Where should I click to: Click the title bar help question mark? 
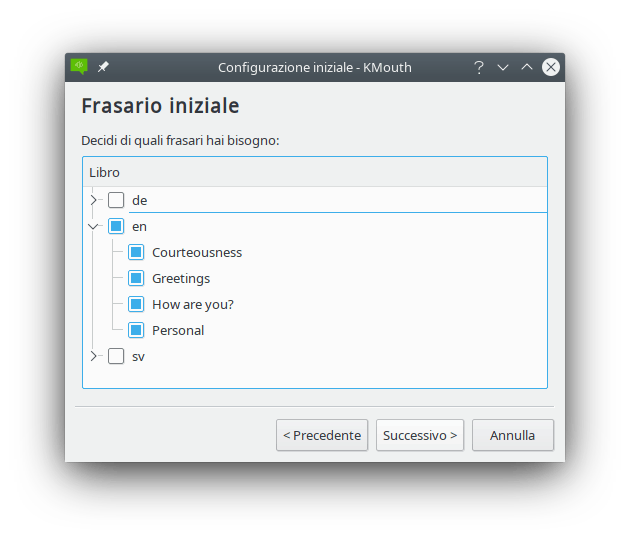coord(479,67)
